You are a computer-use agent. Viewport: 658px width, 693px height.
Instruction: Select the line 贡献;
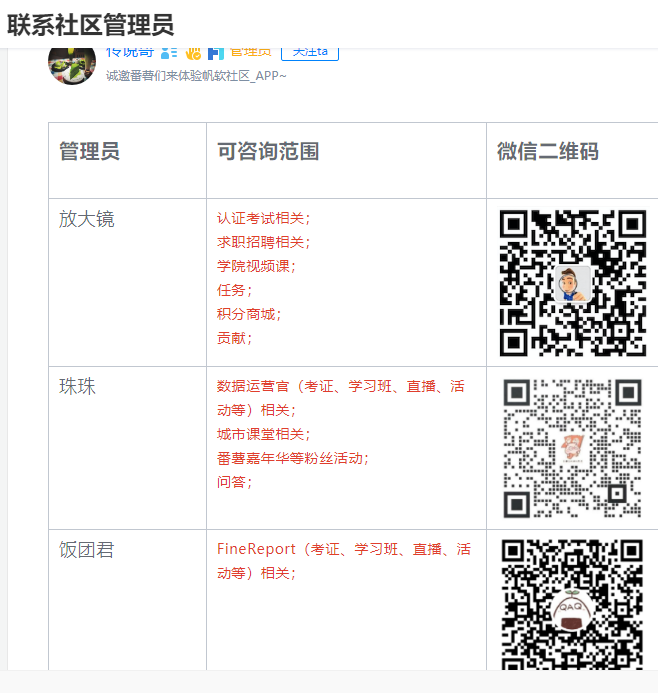[235, 338]
